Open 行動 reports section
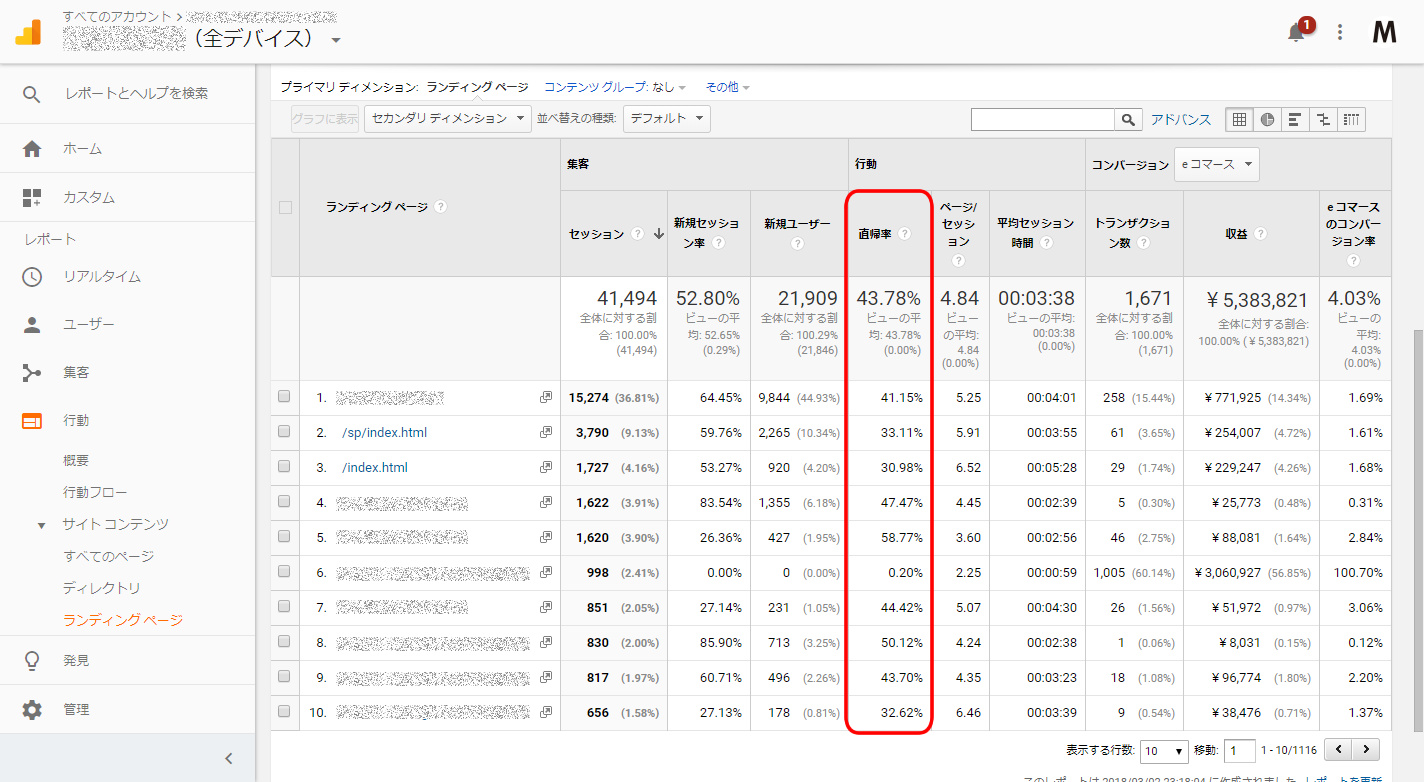 (x=76, y=420)
